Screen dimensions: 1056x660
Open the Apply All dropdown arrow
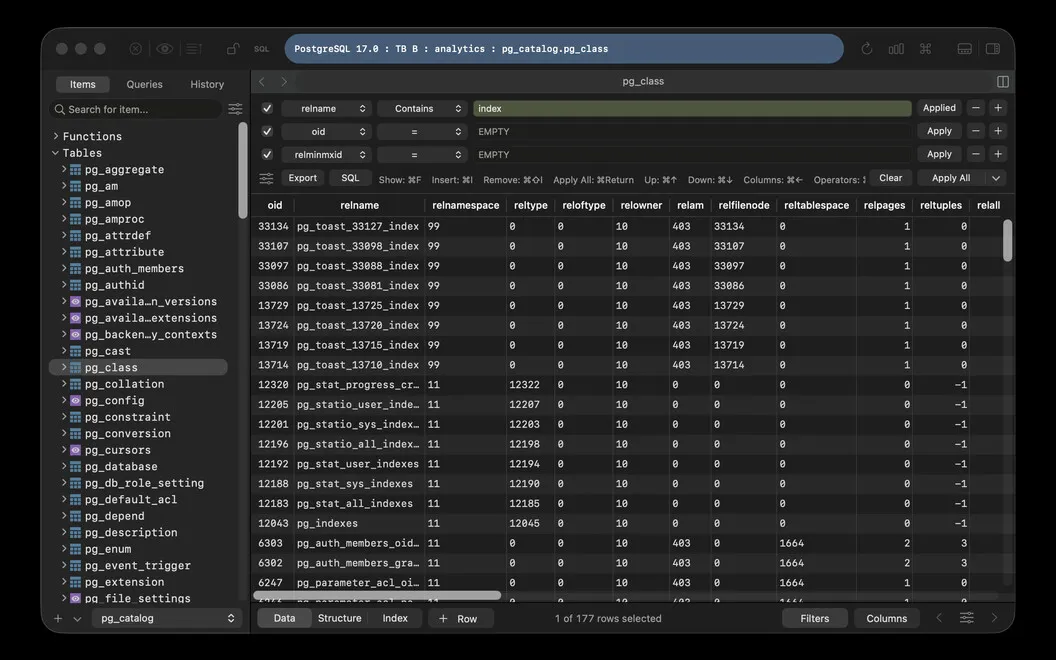996,178
